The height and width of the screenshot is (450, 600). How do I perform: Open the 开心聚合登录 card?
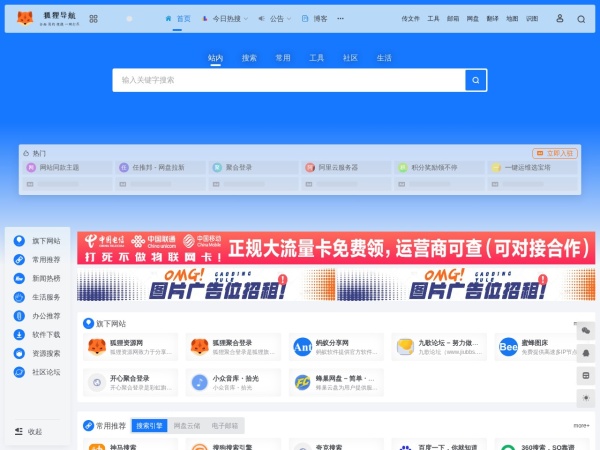tap(130, 382)
